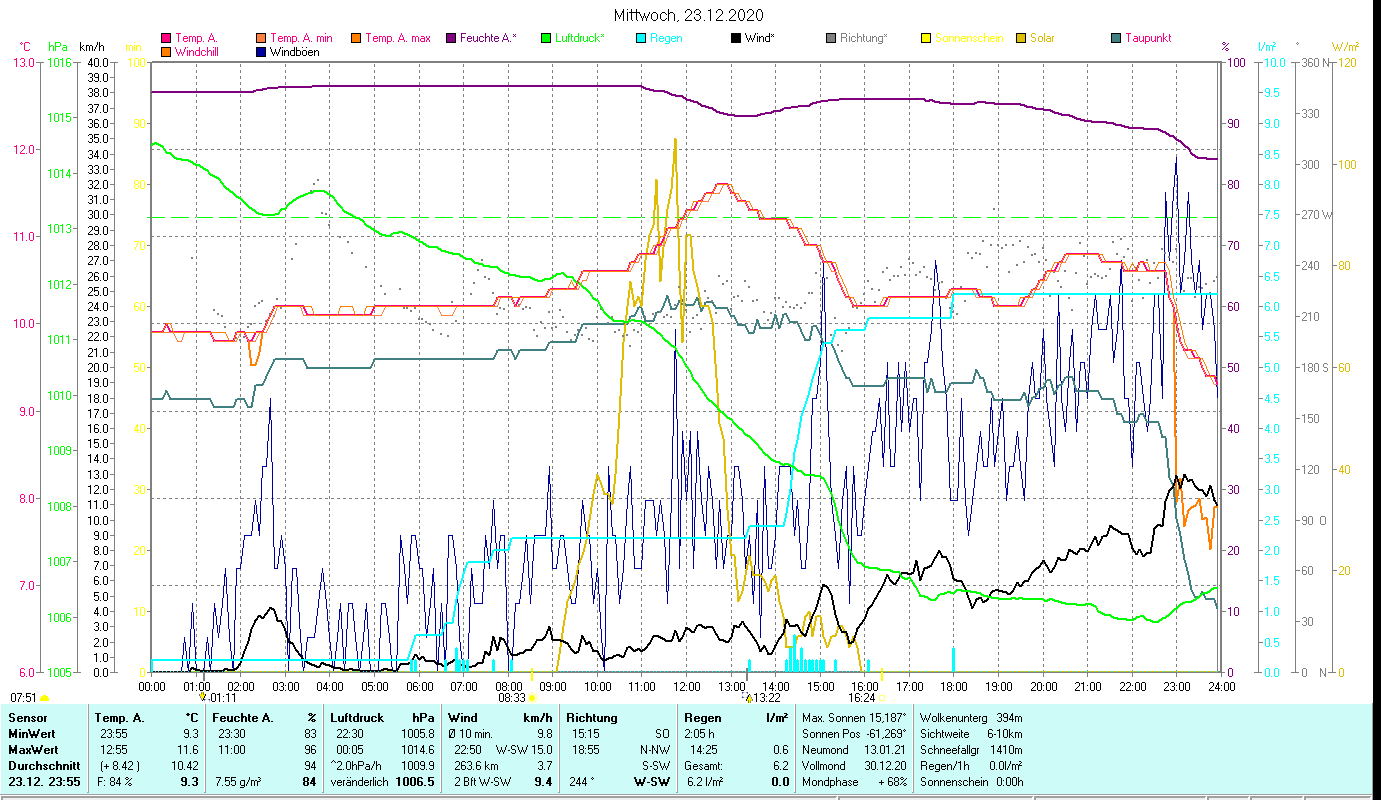The width and height of the screenshot is (1381, 800).
Task: Click the Regen column header in table
Action: click(x=702, y=717)
